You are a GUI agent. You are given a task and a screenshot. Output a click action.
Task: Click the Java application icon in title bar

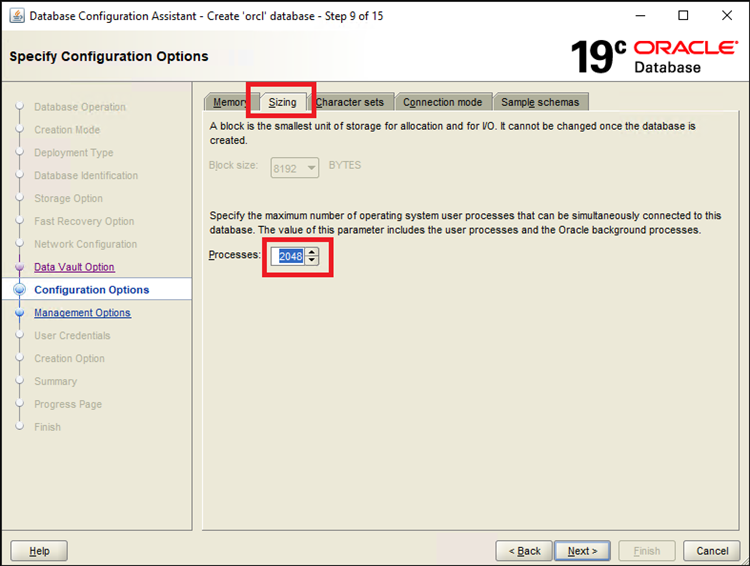click(x=17, y=16)
